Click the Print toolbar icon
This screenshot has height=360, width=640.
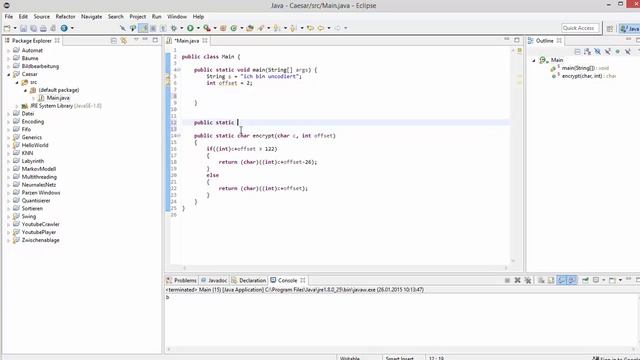pos(43,28)
